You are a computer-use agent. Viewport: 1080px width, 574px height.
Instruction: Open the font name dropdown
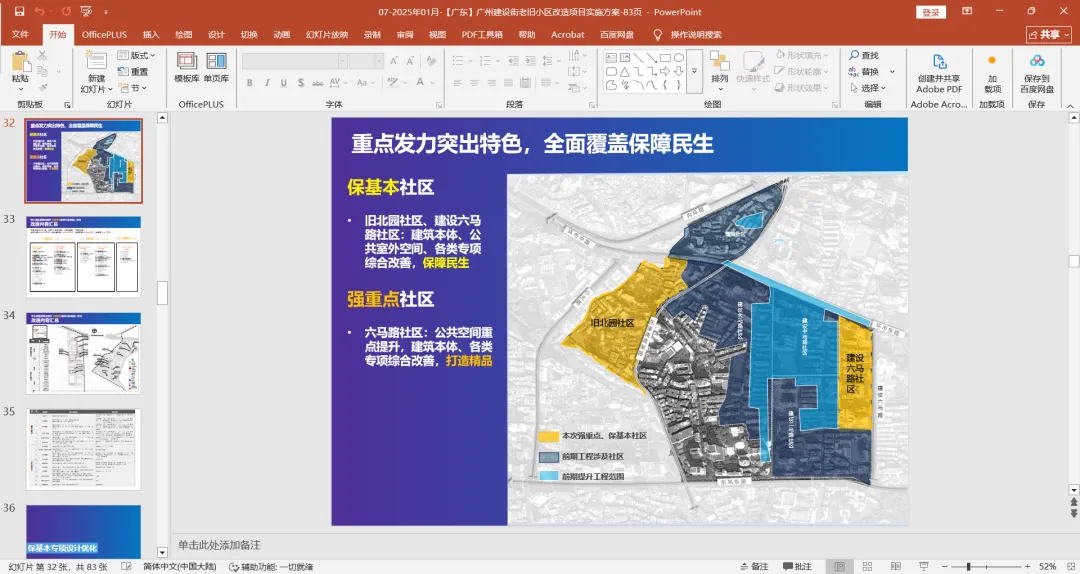(x=342, y=61)
